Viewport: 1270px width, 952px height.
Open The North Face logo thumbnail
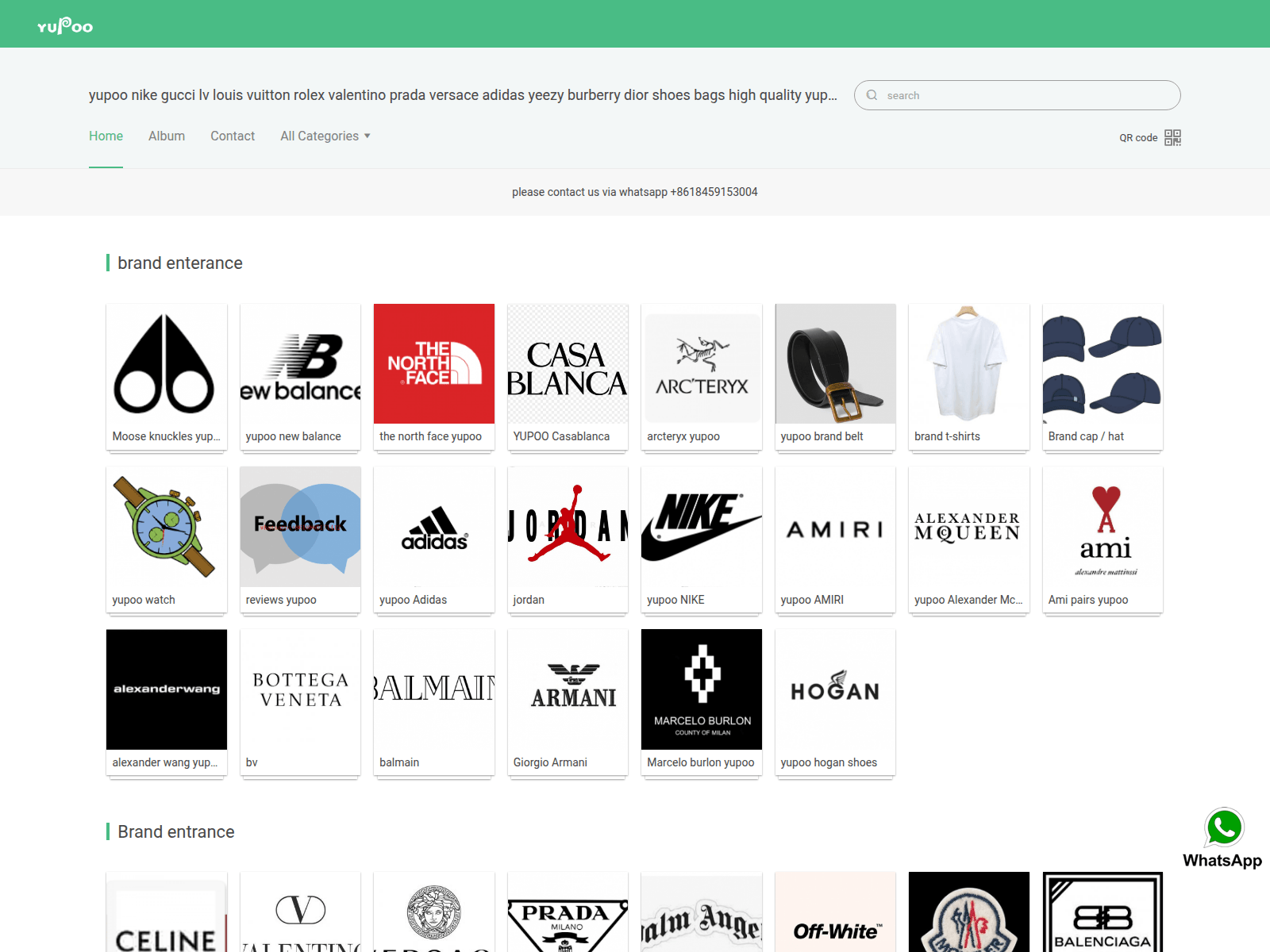(434, 363)
